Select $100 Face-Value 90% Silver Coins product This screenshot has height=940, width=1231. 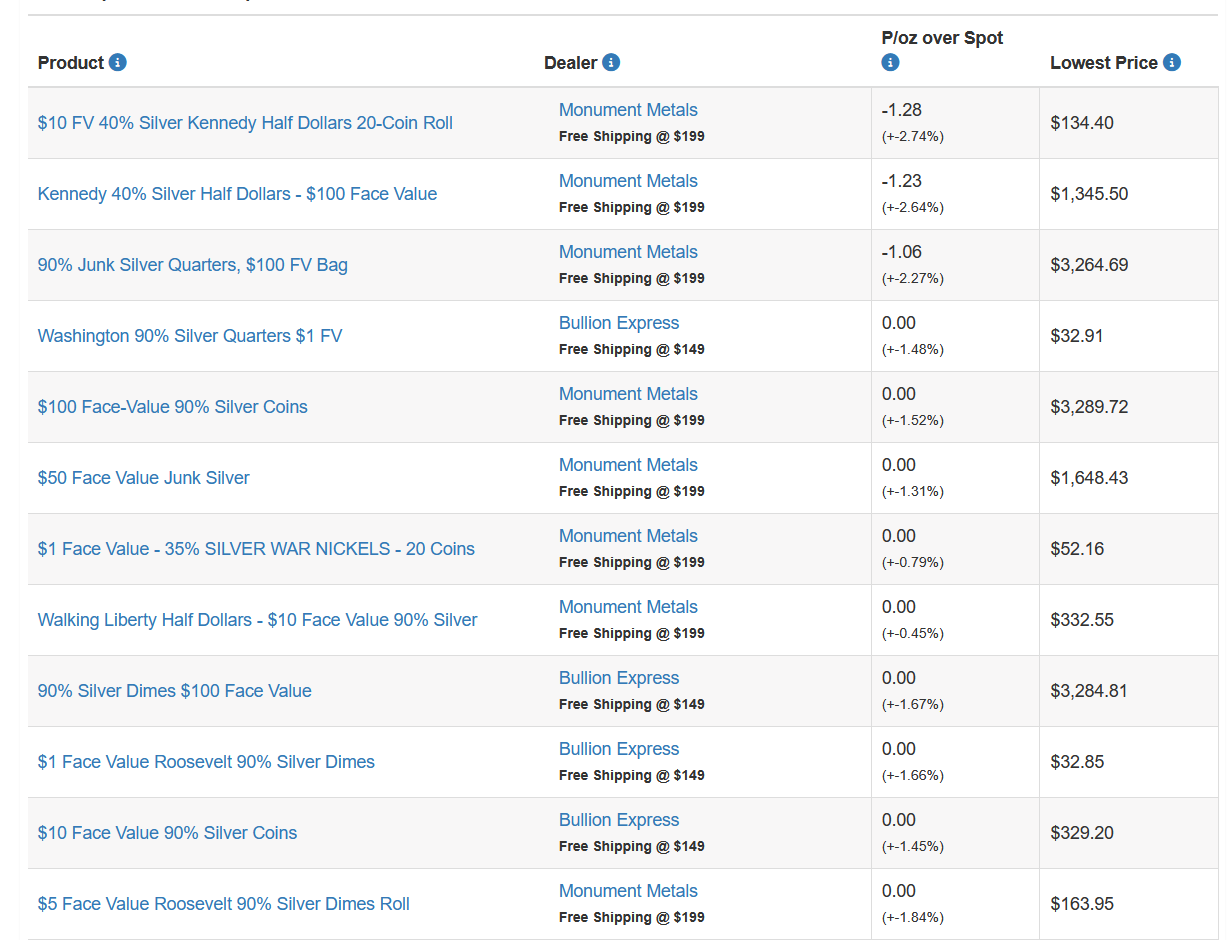tap(173, 407)
